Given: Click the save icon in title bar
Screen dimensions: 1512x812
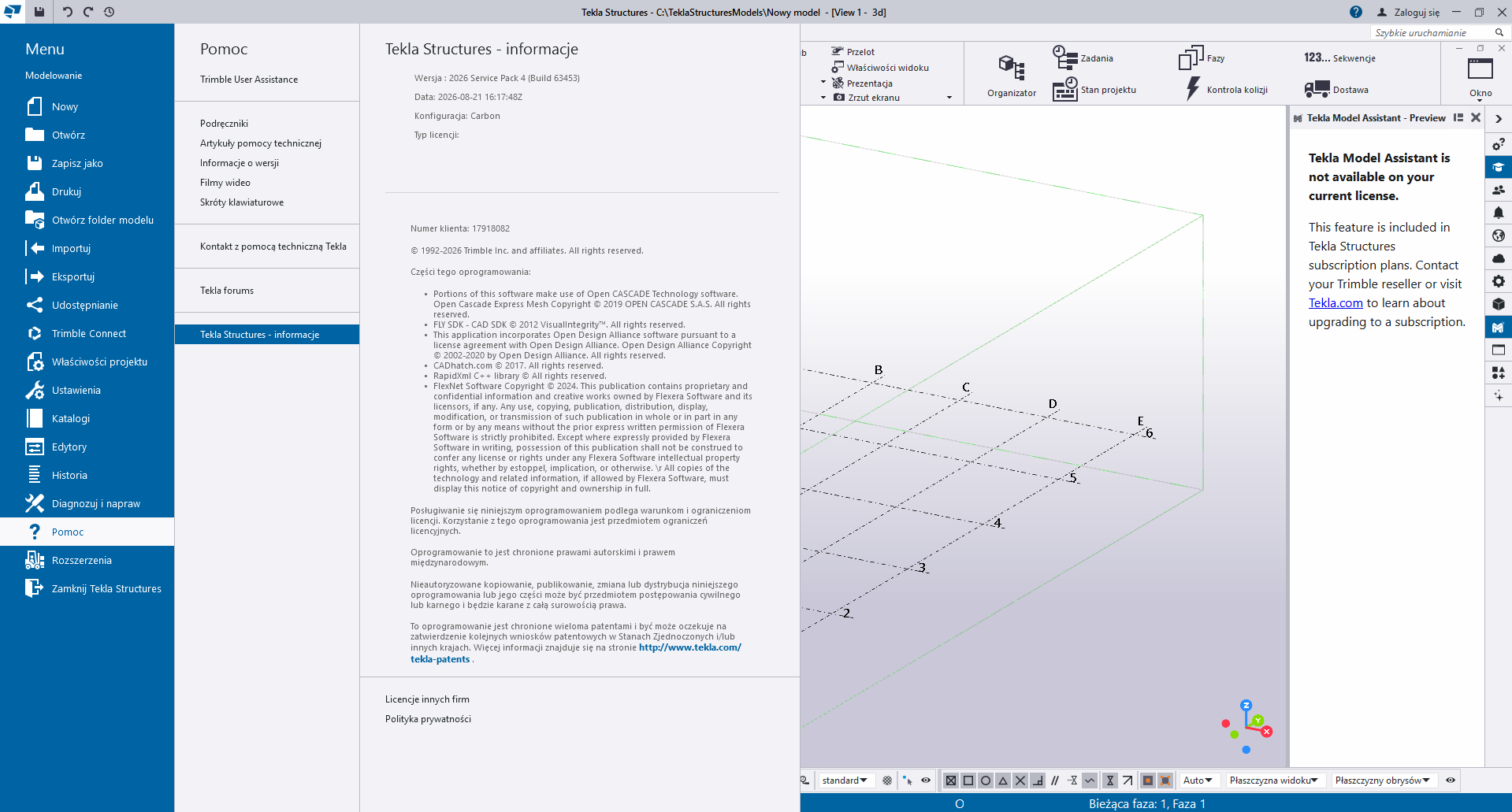Looking at the screenshot, I should (39, 12).
